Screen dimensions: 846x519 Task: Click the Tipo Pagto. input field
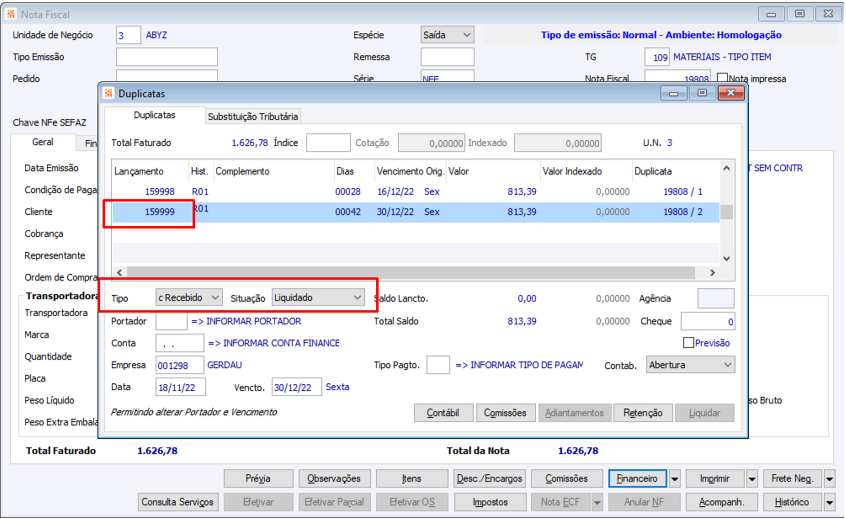tap(438, 365)
